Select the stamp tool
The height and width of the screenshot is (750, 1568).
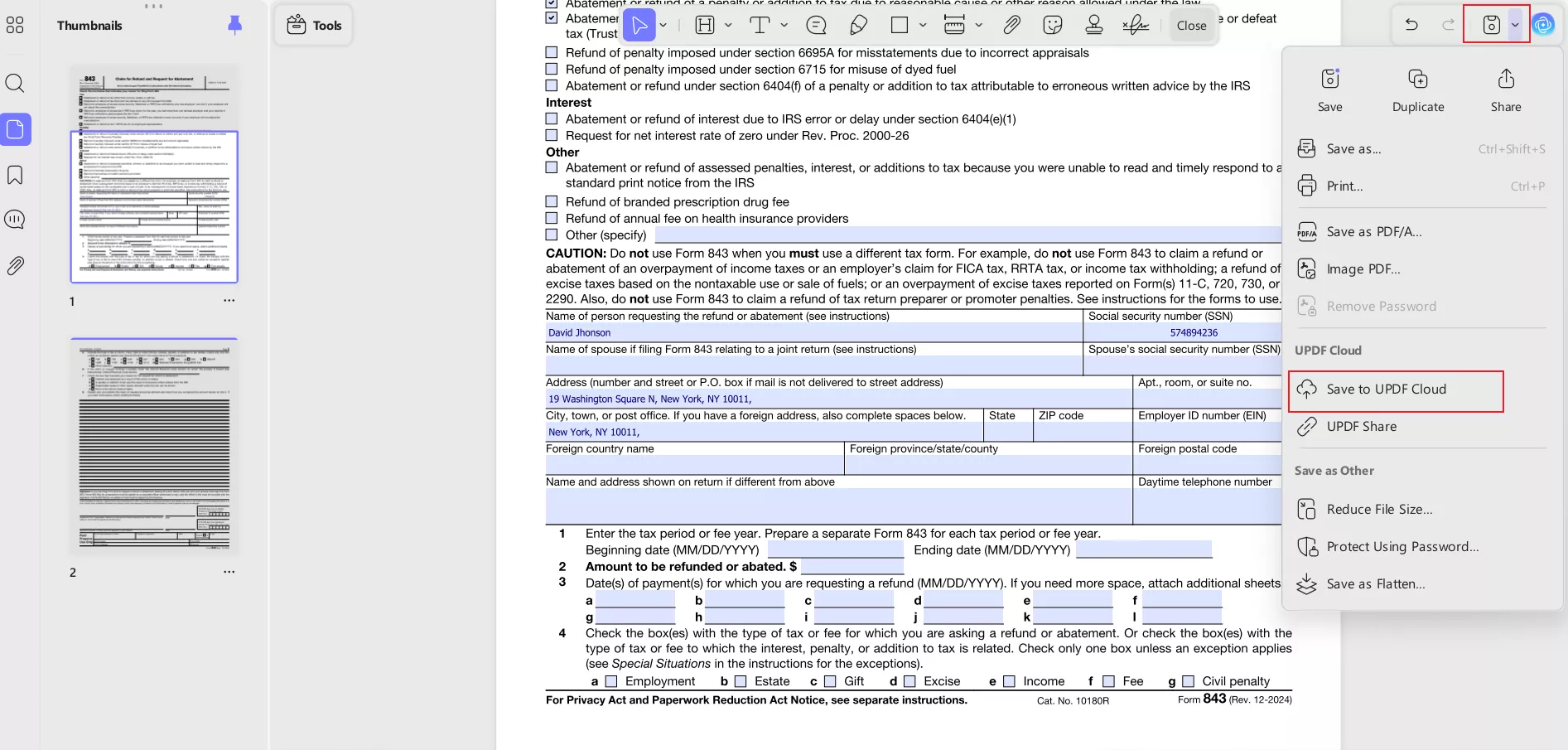pyautogui.click(x=1094, y=25)
